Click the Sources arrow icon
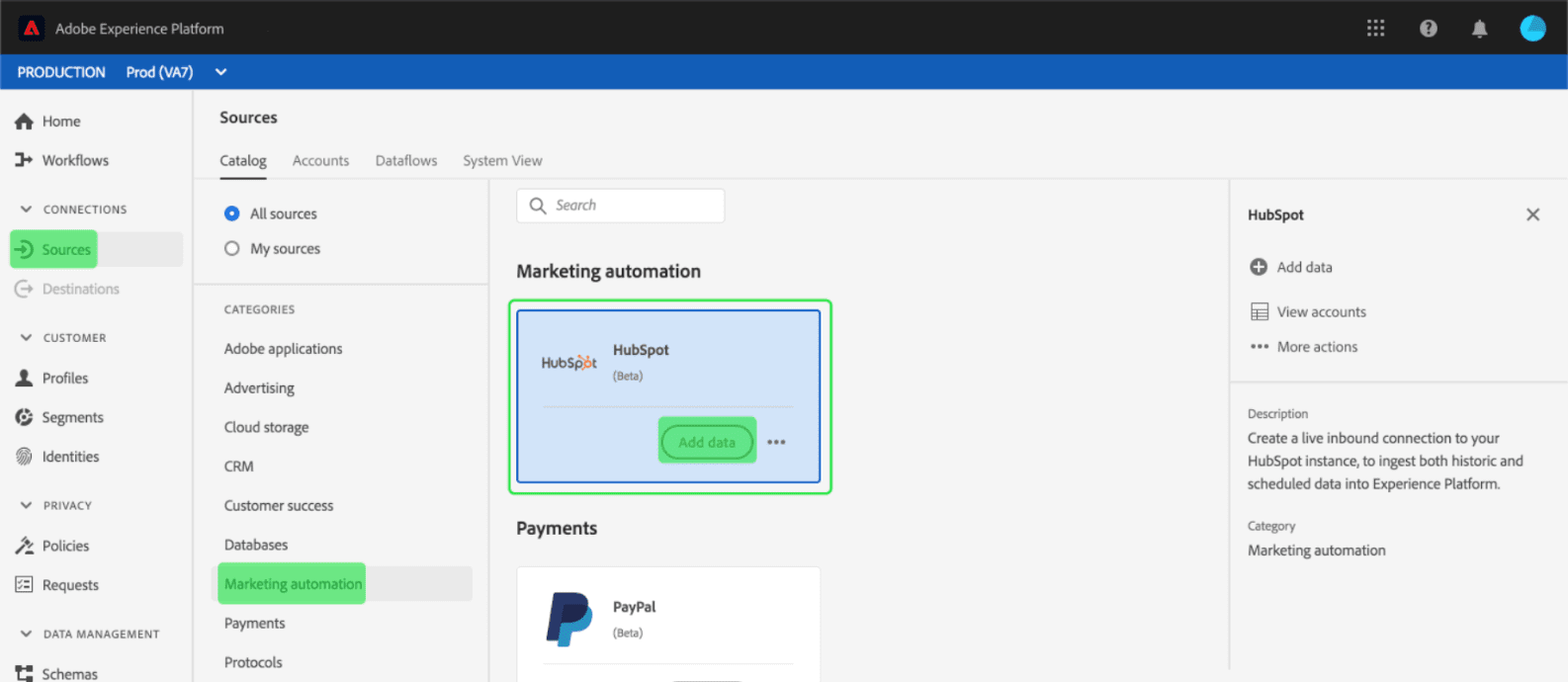The image size is (1568, 682). coord(24,249)
